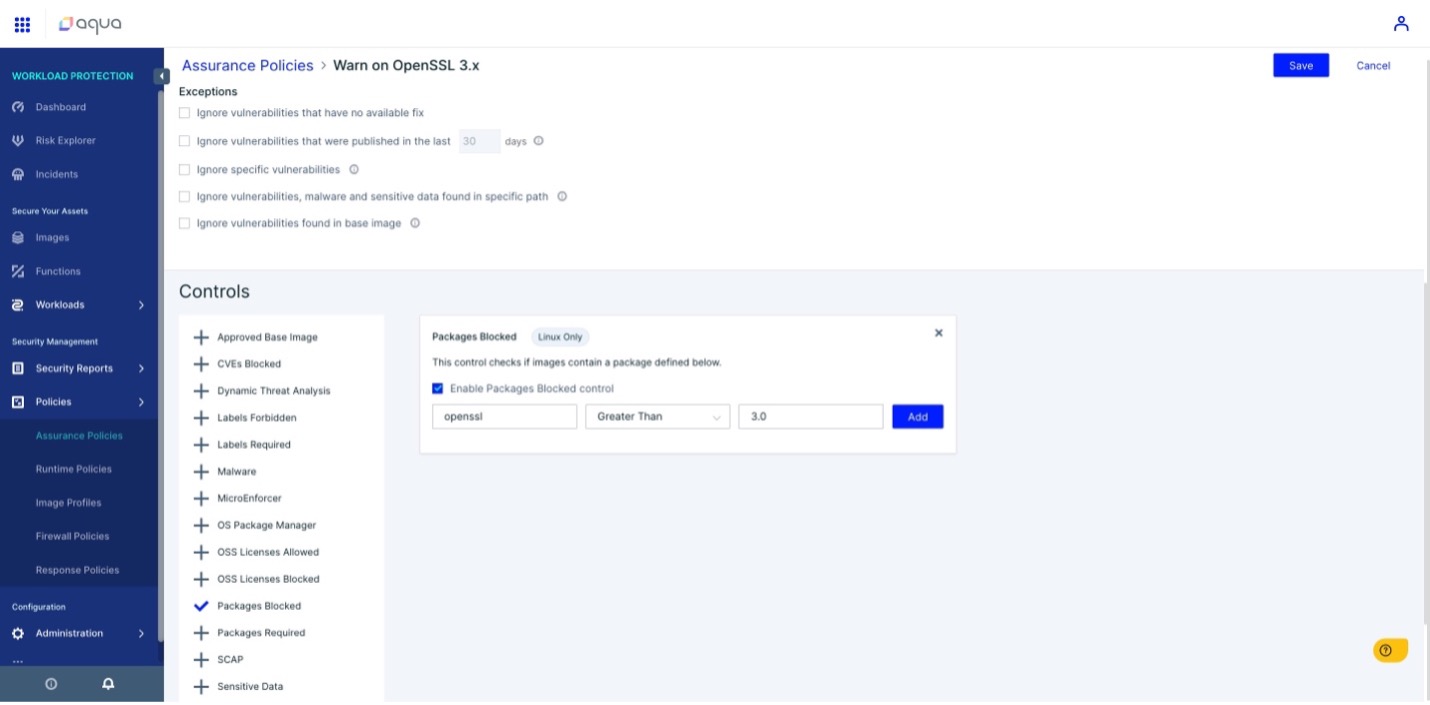Add the OSS Licenses Allowed control
This screenshot has height=705, width=1430.
point(201,552)
